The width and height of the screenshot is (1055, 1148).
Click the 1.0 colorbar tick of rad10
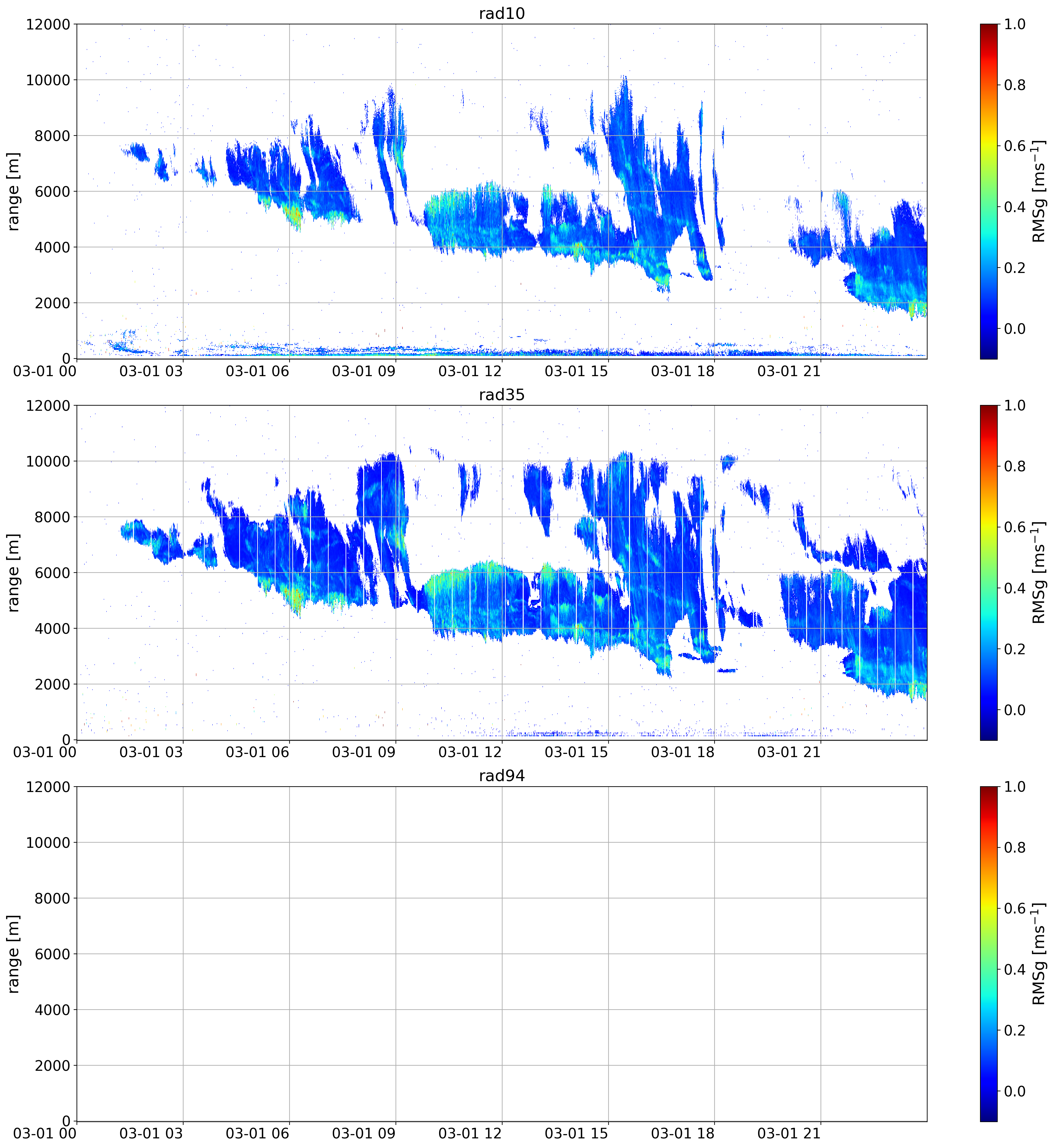point(1015,24)
